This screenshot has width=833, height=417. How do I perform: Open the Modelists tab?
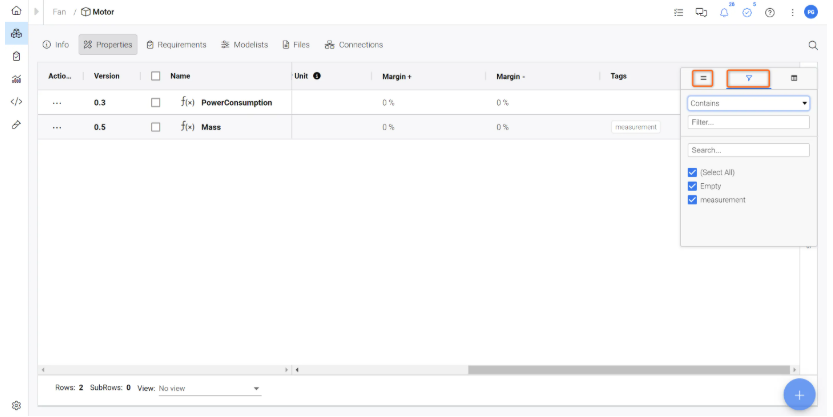pos(245,45)
